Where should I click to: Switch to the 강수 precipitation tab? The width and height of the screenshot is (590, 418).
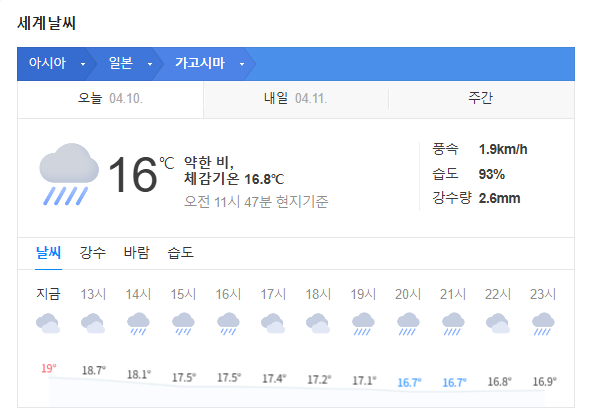tap(93, 252)
